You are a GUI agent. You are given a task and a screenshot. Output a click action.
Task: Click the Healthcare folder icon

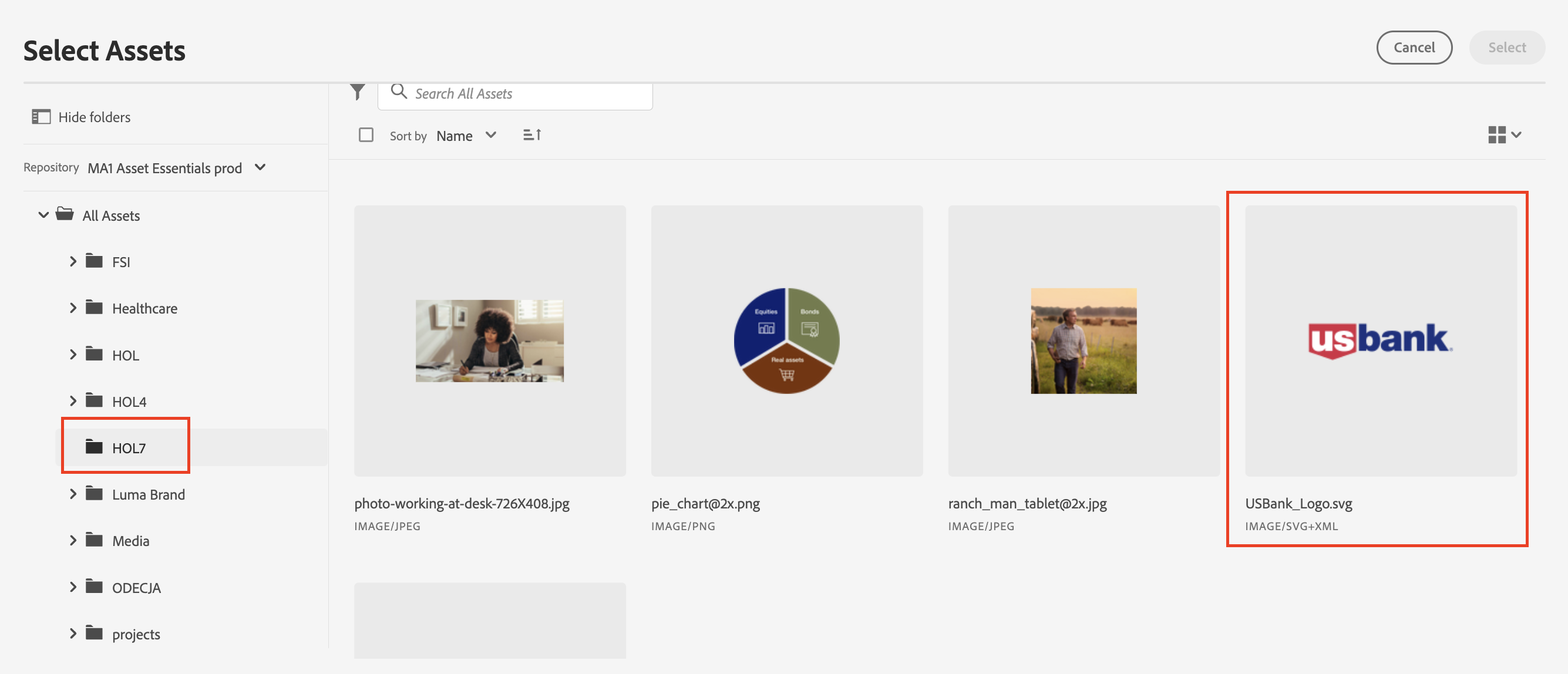94,307
